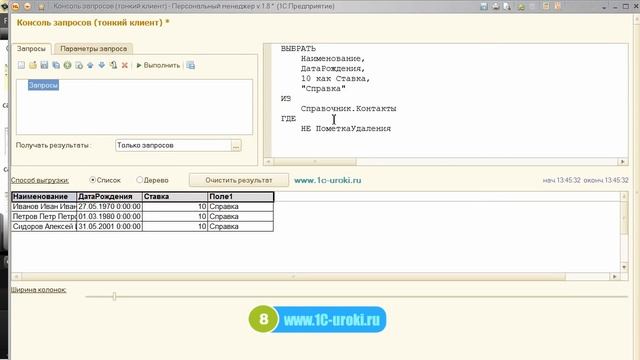The height and width of the screenshot is (360, 640).
Task: Click Справочник.Контакты in query text
Action: (x=349, y=109)
